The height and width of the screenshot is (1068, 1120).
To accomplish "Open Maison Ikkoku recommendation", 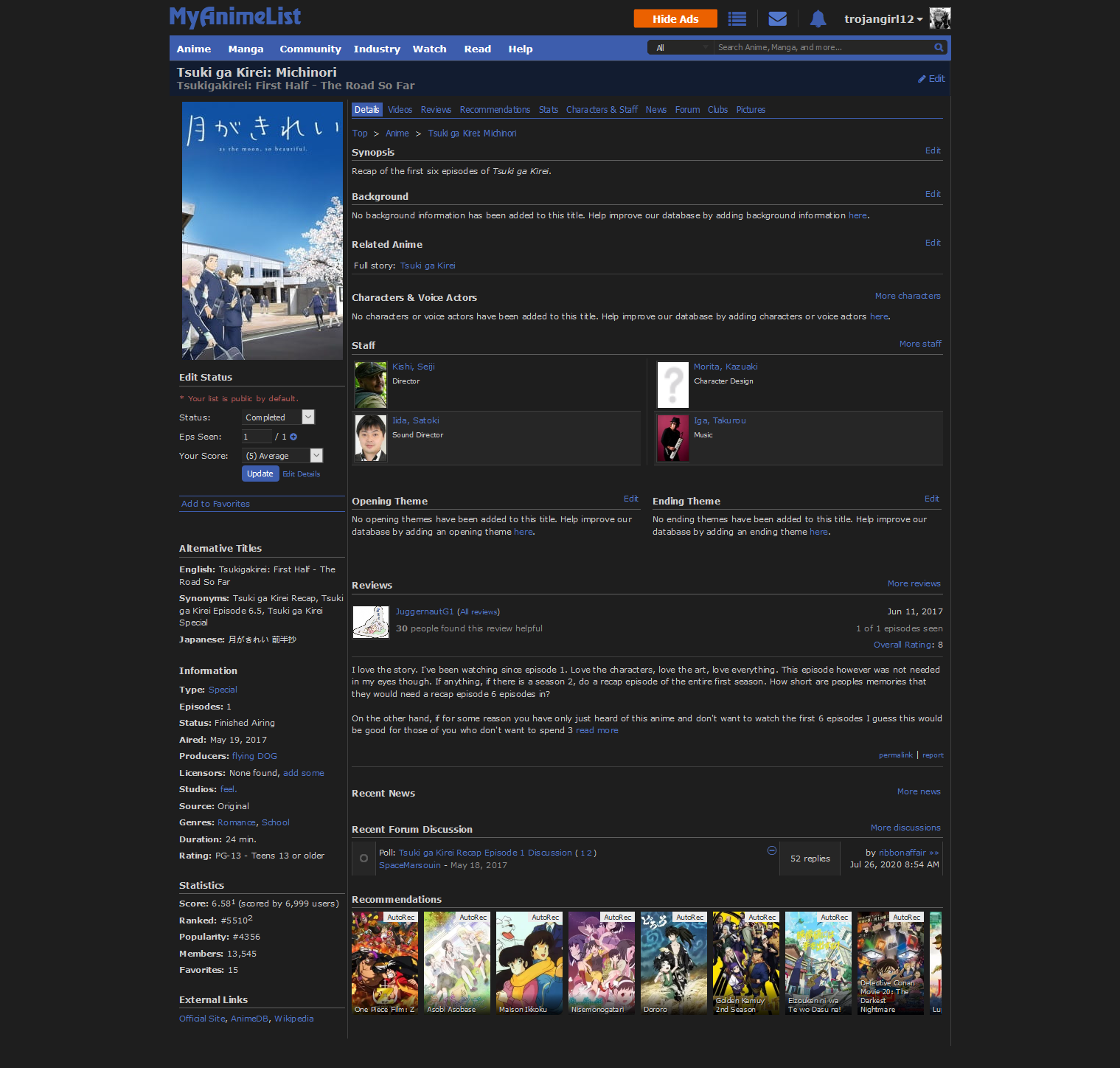I will [x=529, y=963].
